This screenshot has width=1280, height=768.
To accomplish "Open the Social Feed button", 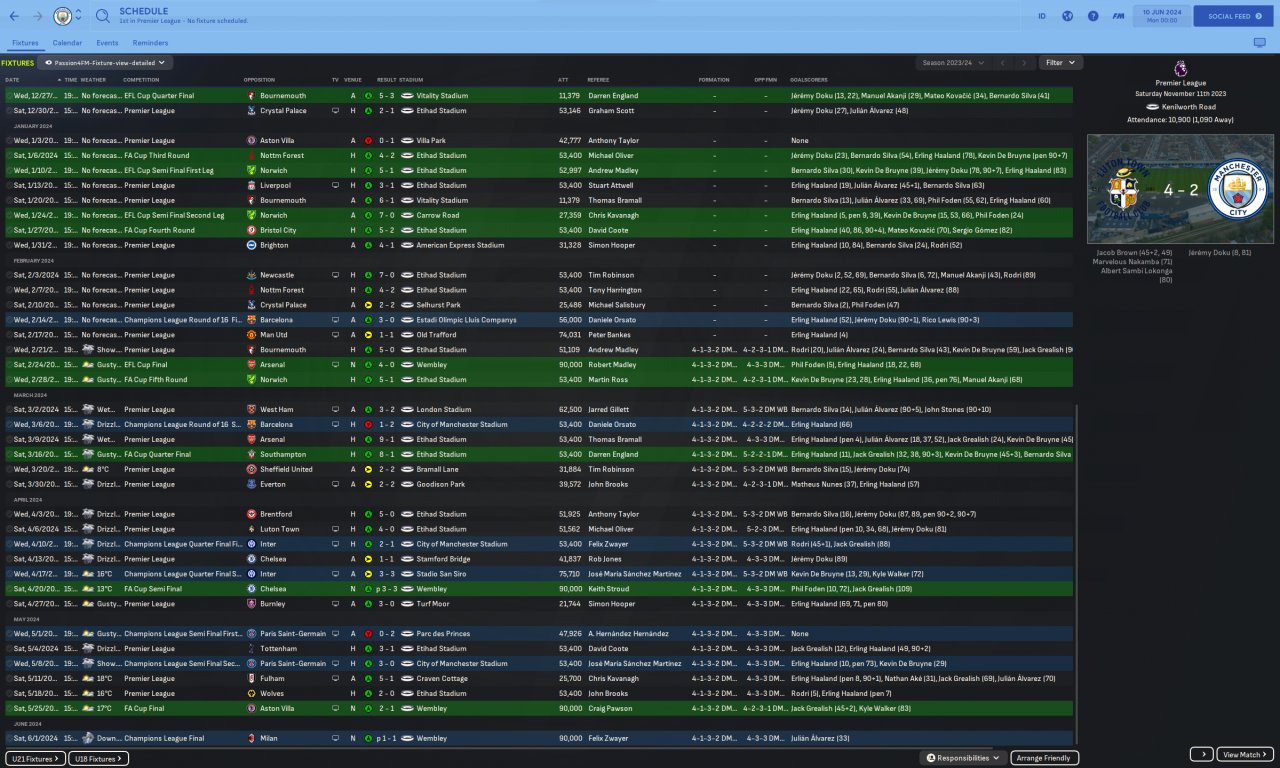I will (x=1235, y=16).
